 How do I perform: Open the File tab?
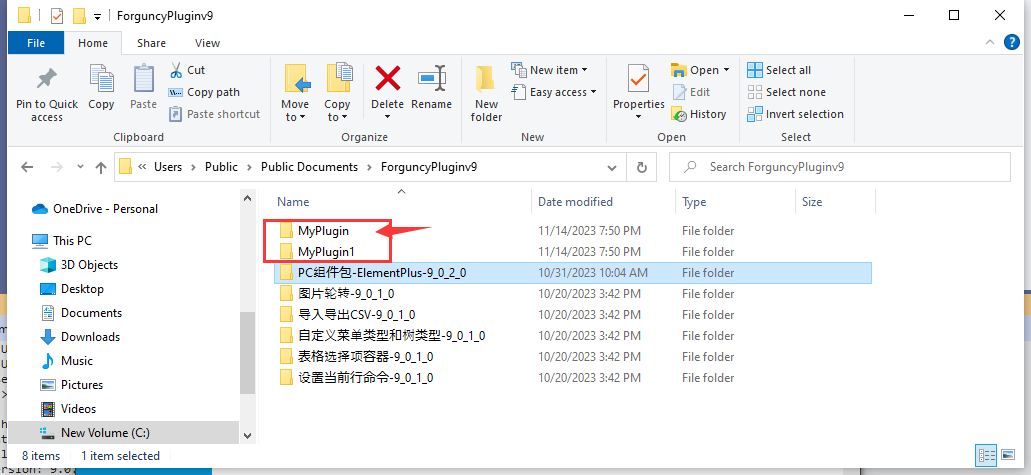pyautogui.click(x=36, y=43)
